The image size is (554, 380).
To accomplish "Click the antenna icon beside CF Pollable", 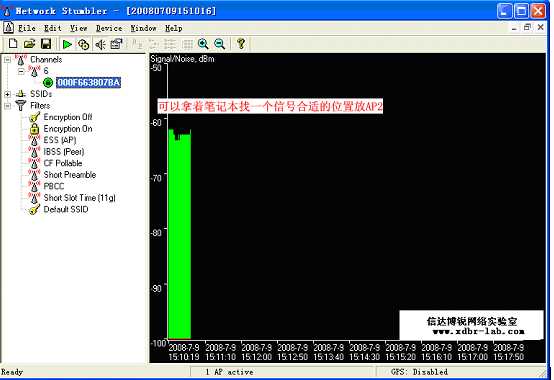I will tap(34, 164).
